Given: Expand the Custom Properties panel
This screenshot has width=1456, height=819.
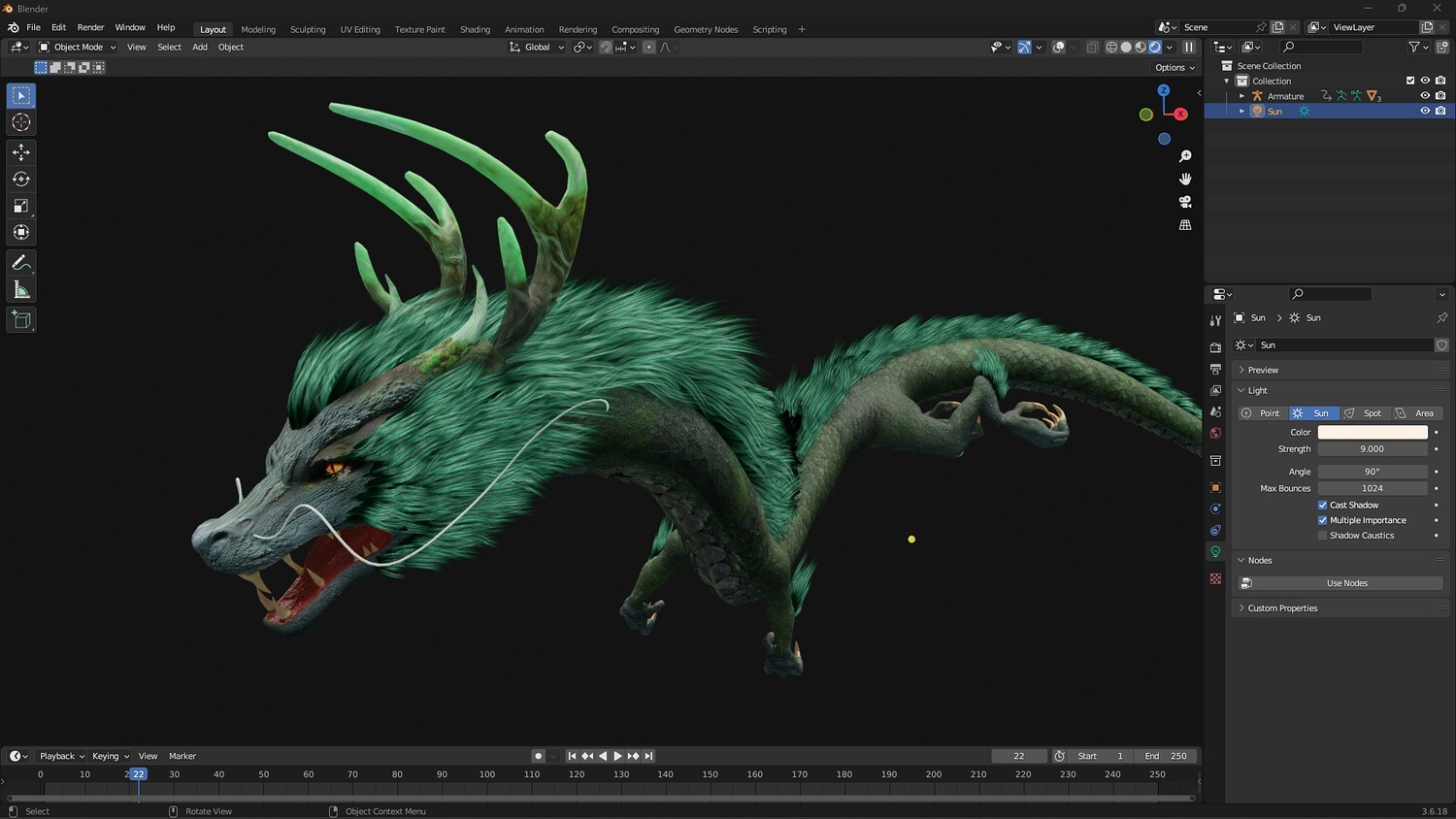Looking at the screenshot, I should pos(1282,608).
